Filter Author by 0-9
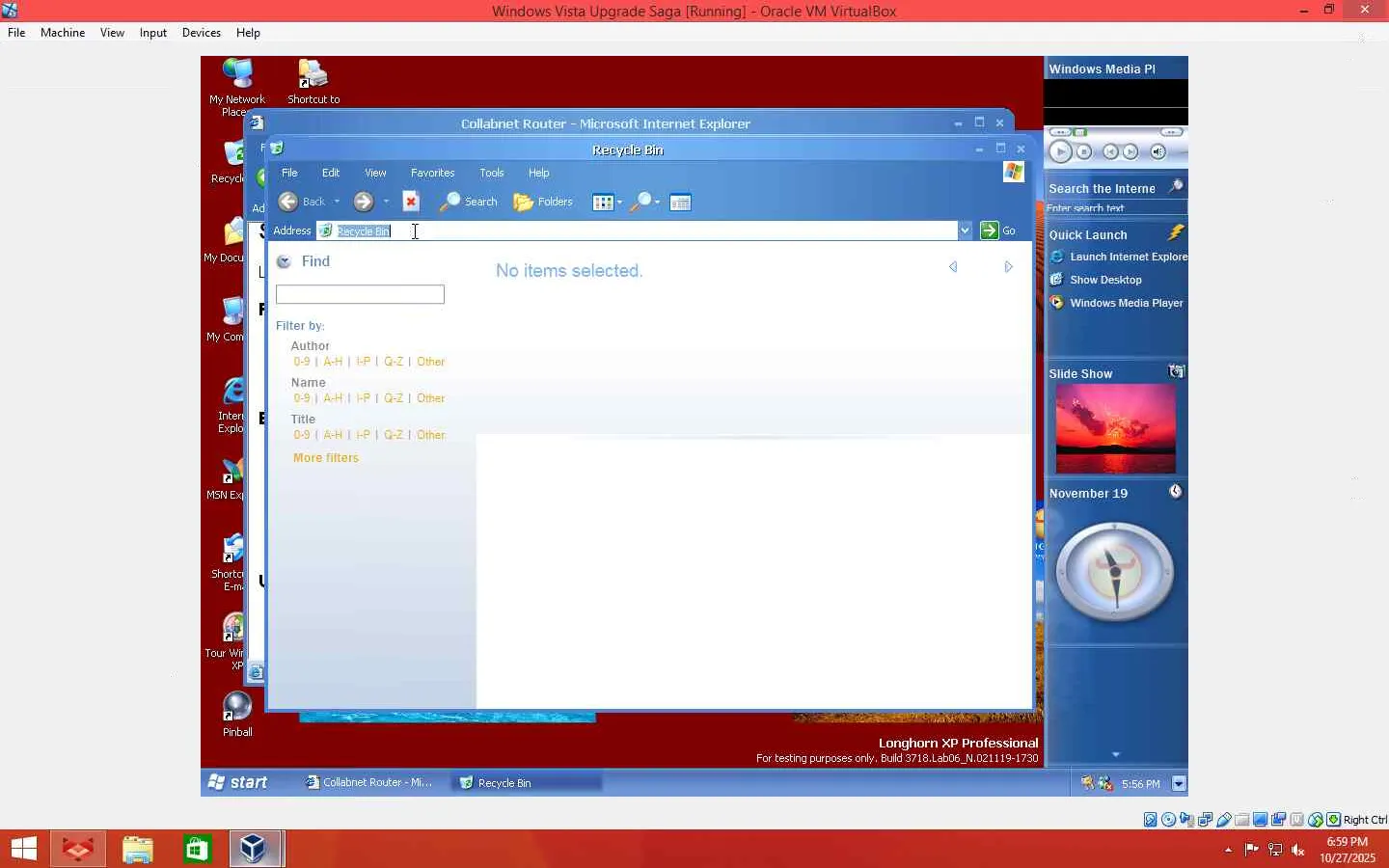 point(302,362)
